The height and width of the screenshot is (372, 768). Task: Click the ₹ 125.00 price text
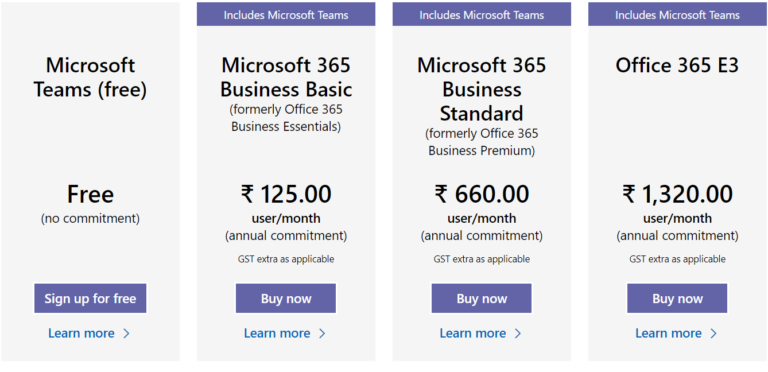(x=286, y=194)
